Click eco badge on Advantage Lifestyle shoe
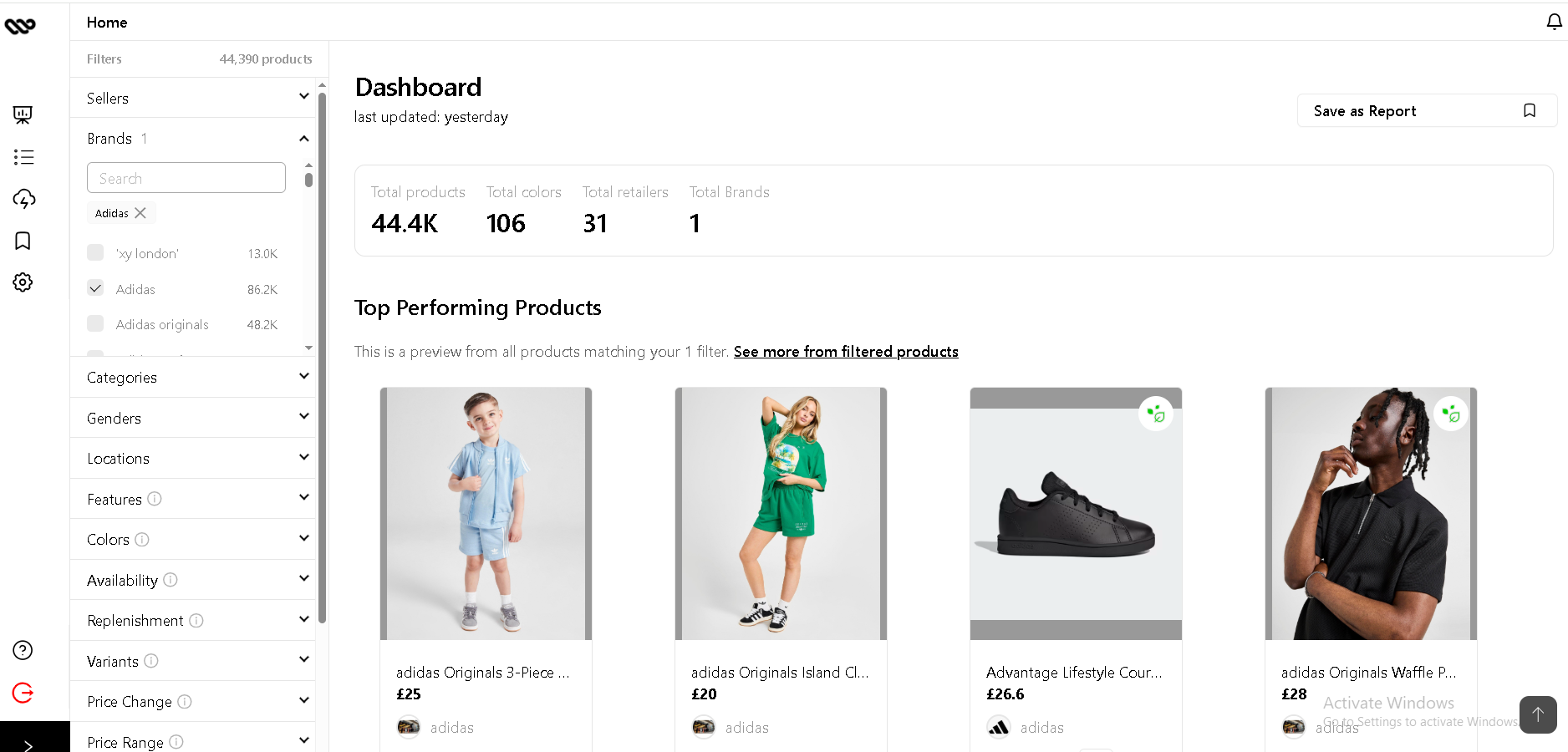 tap(1156, 414)
